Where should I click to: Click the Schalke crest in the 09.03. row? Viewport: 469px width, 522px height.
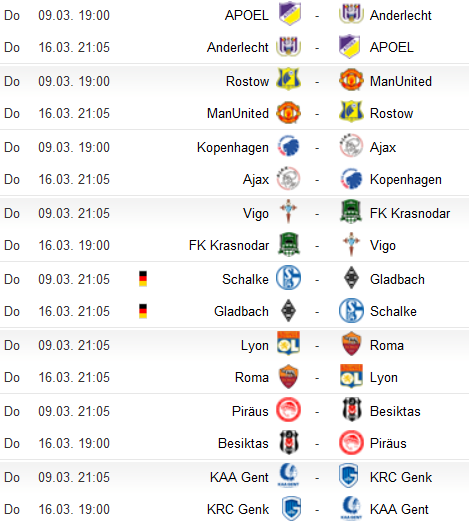point(289,278)
